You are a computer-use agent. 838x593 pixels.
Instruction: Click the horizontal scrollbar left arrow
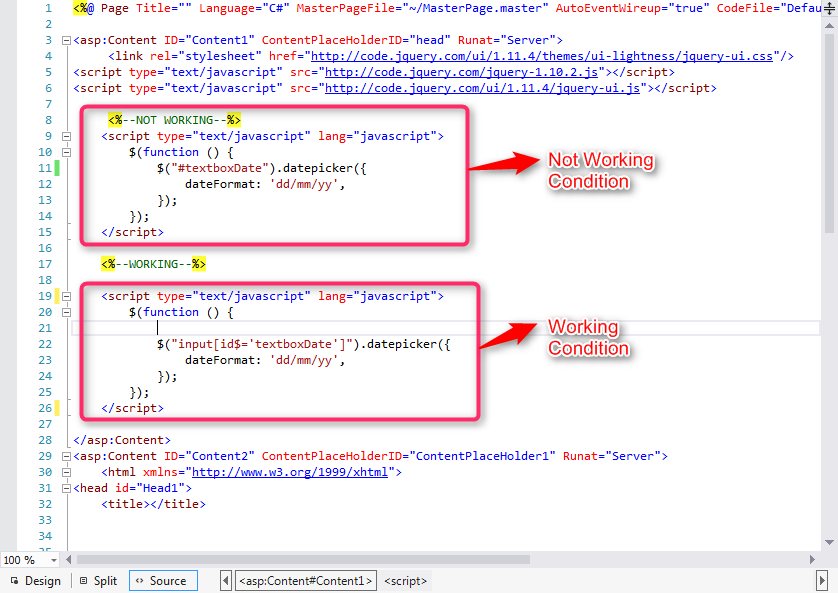click(x=68, y=559)
